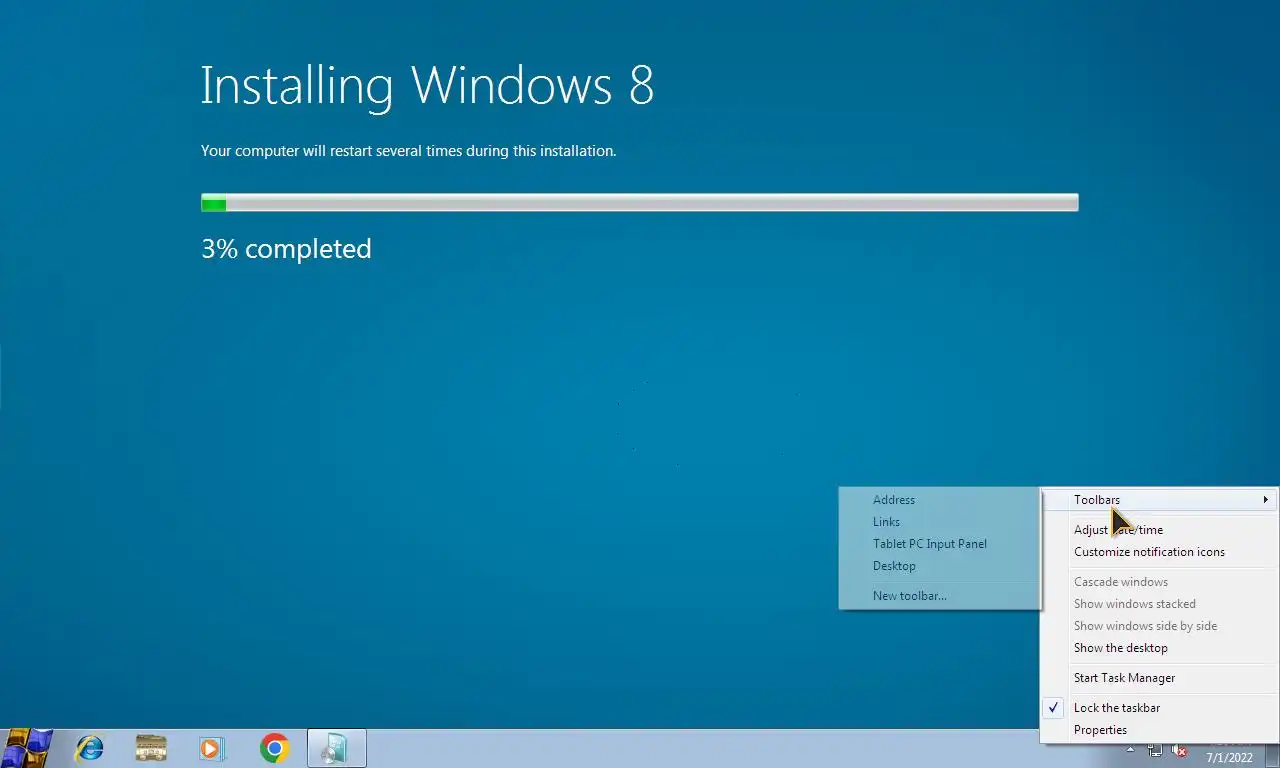1280x768 pixels.
Task: Launch Windows Media Player from the taskbar
Action: (211, 748)
